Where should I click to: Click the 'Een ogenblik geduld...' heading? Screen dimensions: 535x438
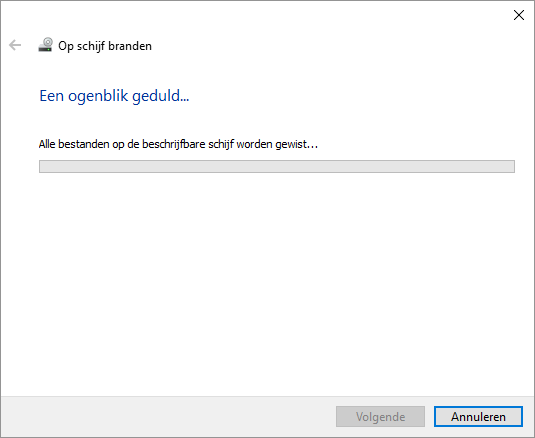(x=114, y=96)
